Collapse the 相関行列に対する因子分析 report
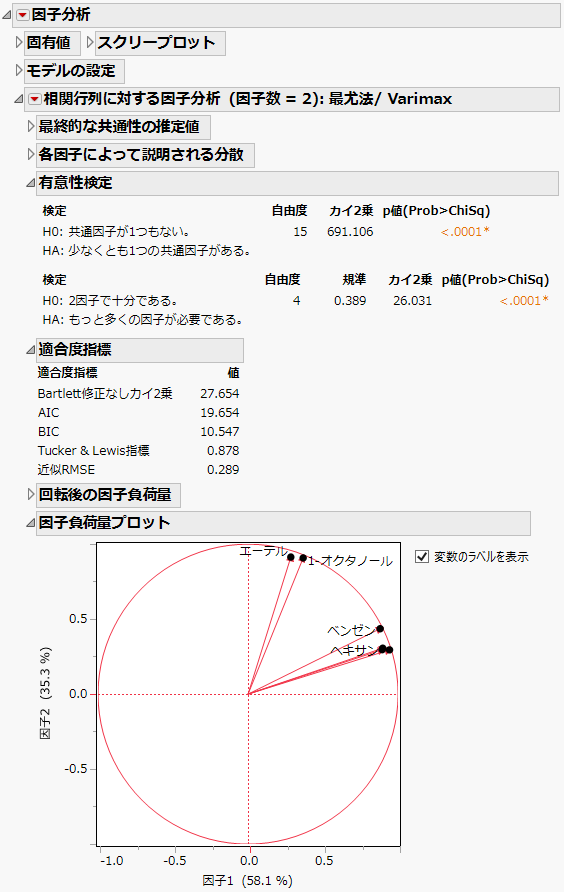Image resolution: width=564 pixels, height=892 pixels. point(19,100)
